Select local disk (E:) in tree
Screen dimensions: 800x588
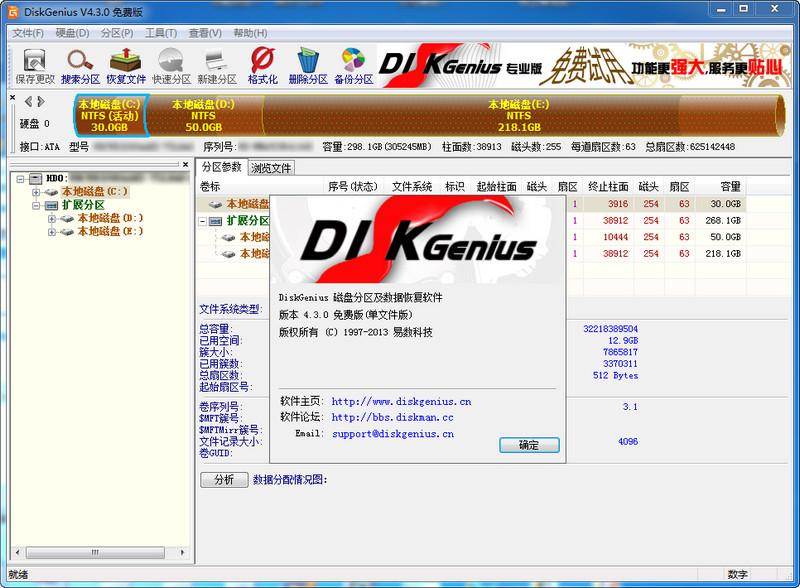tap(110, 232)
